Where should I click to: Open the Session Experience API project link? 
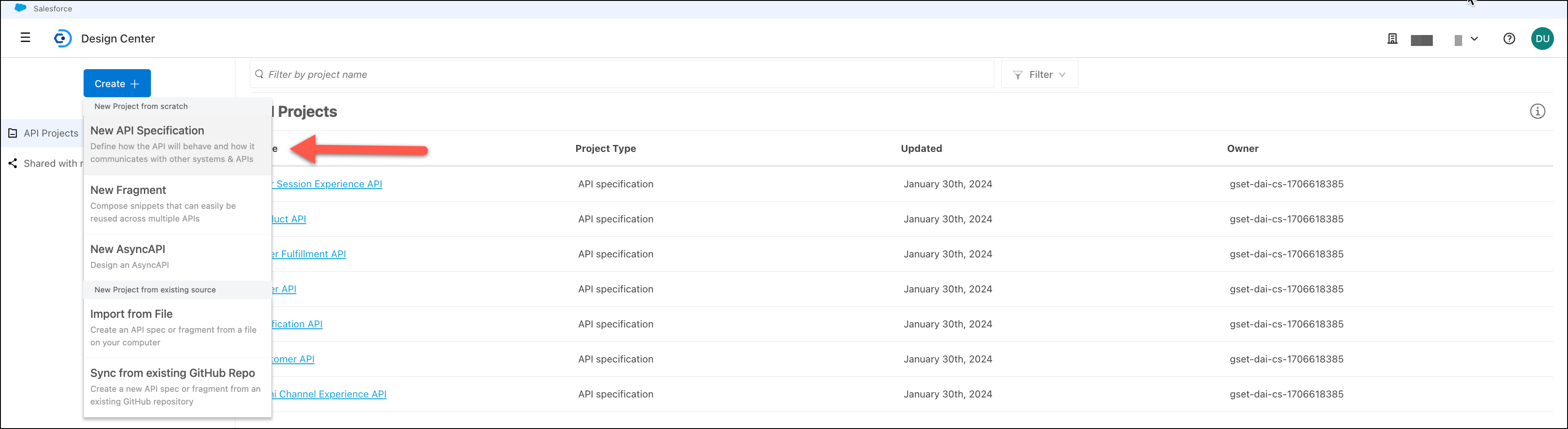coord(329,184)
